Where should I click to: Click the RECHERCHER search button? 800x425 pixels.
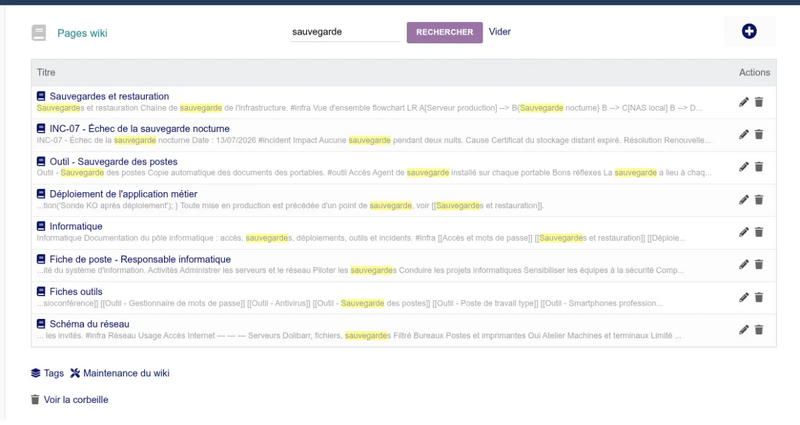444,32
